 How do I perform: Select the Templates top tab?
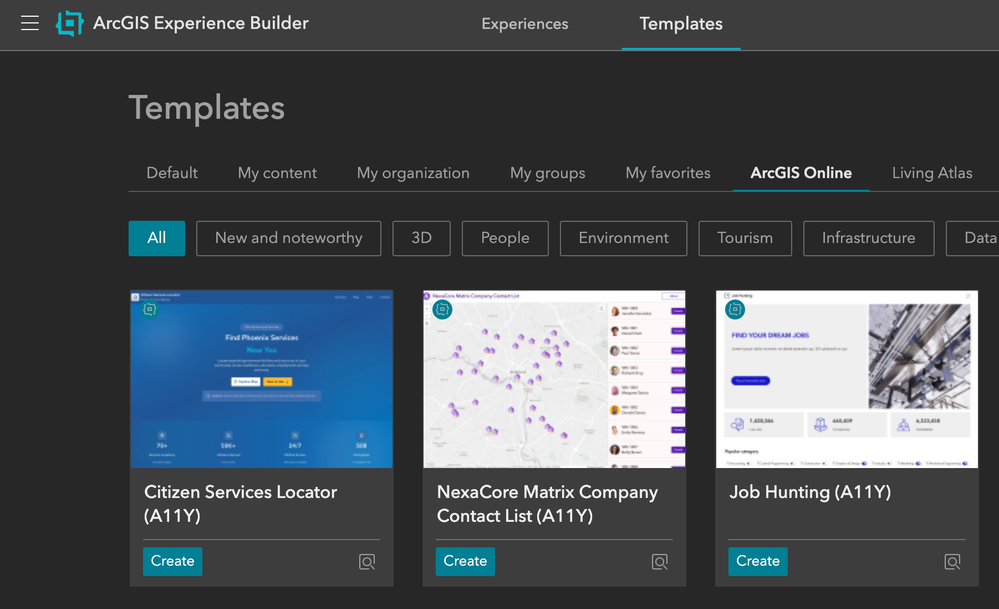tap(681, 24)
